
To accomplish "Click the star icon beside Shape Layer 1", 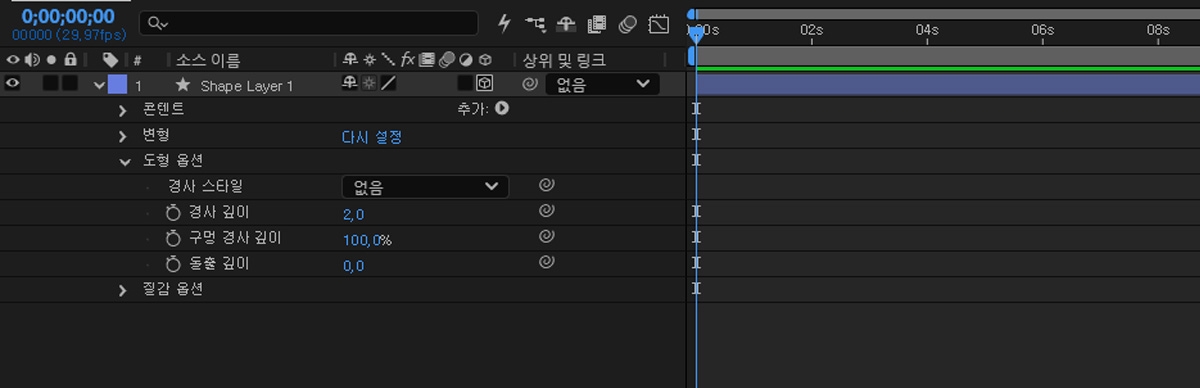I will tap(183, 85).
